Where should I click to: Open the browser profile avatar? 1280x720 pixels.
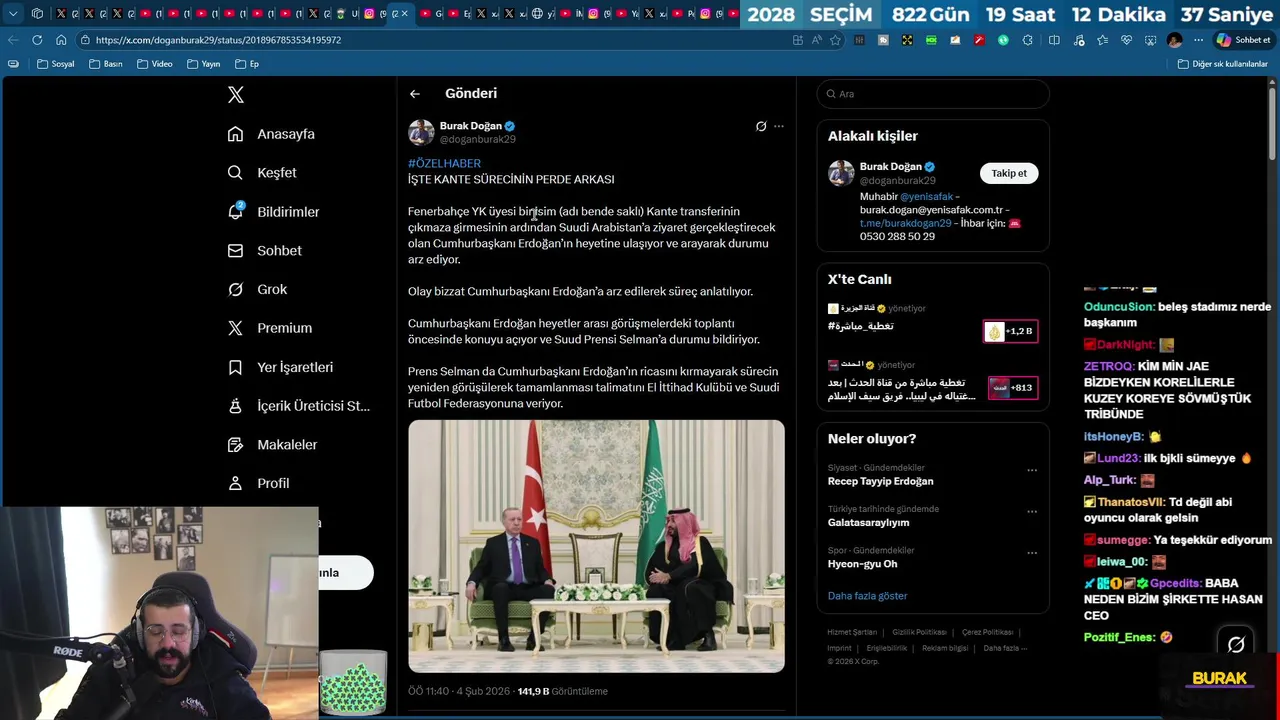click(1174, 40)
